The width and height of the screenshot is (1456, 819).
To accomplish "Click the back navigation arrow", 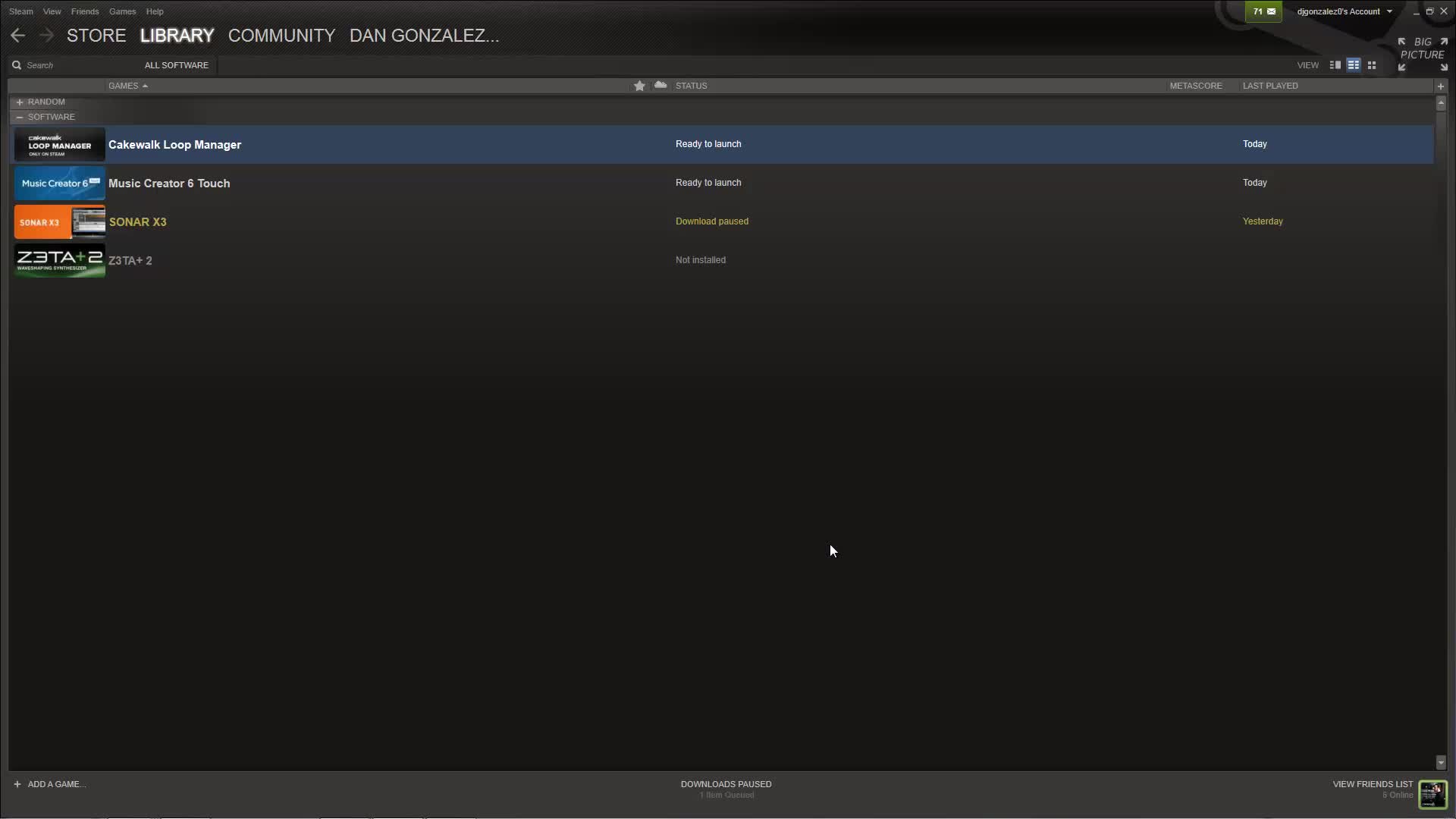I will pyautogui.click(x=18, y=36).
